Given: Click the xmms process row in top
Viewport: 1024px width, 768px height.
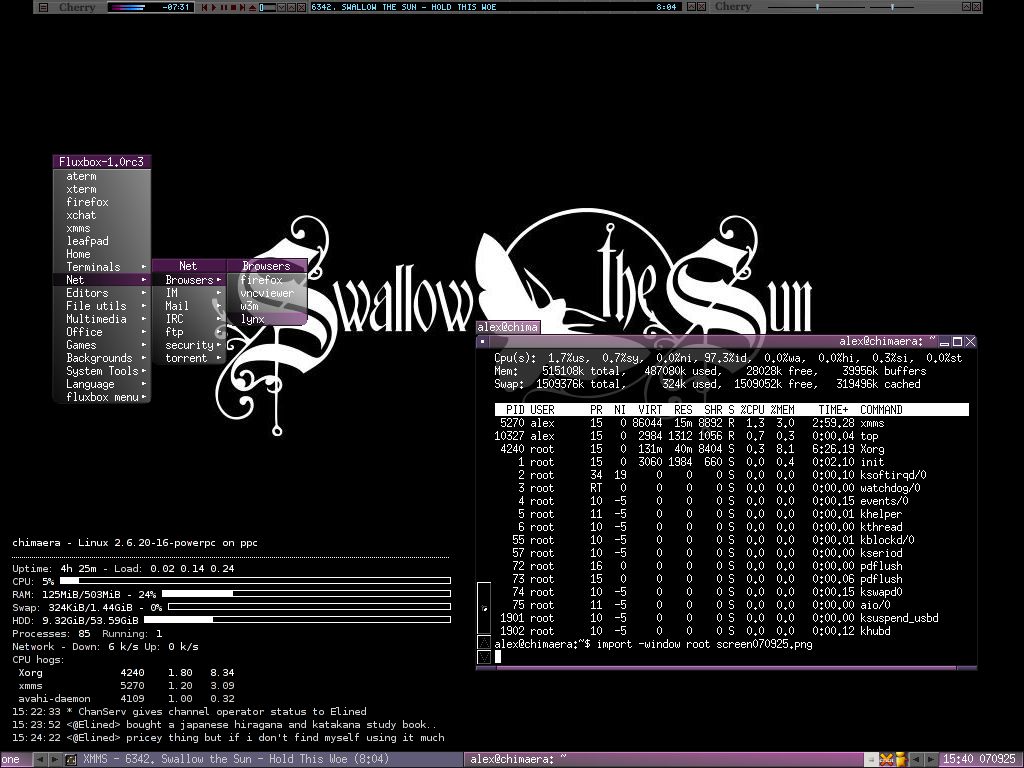Looking at the screenshot, I should click(731, 423).
